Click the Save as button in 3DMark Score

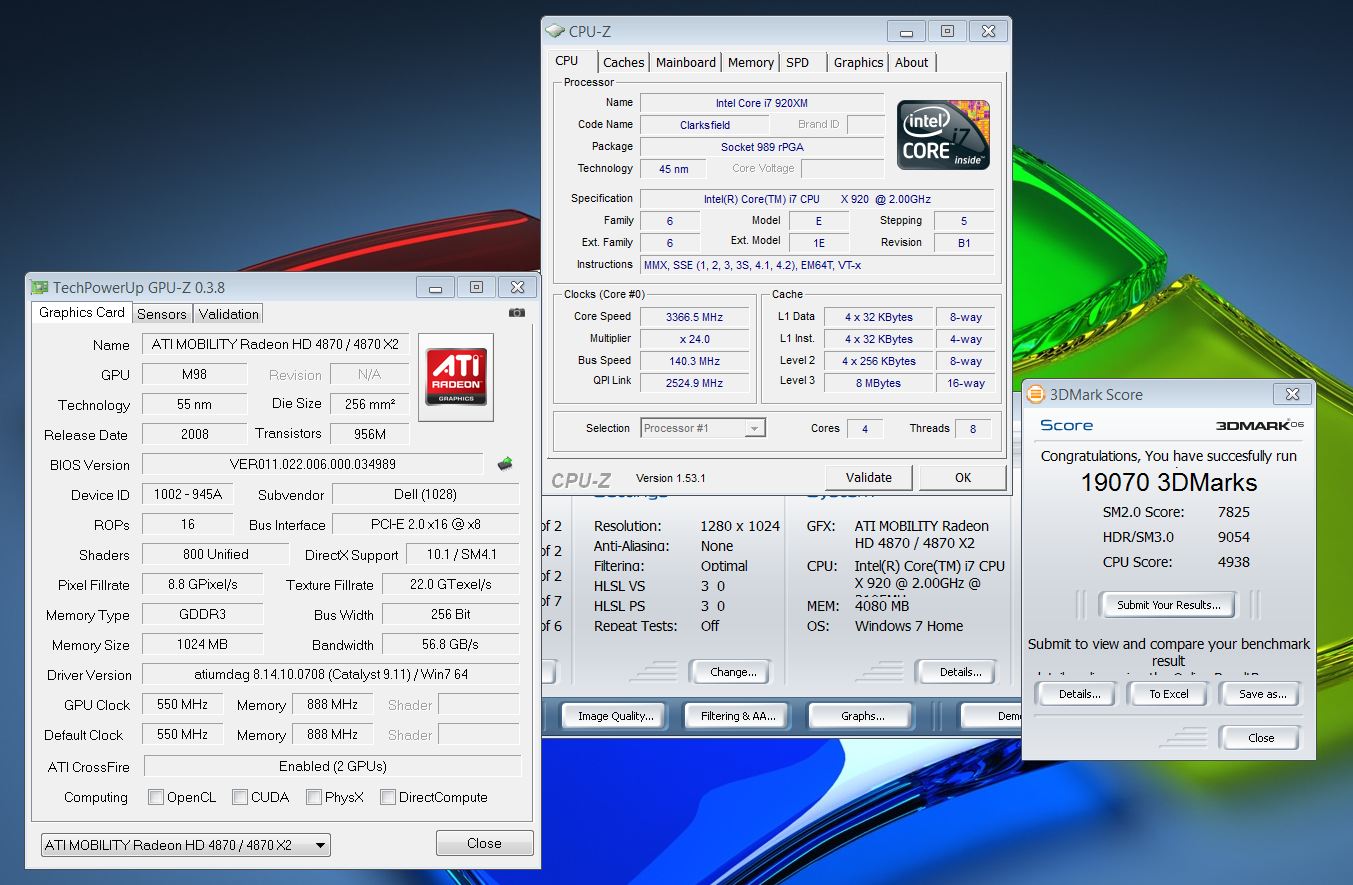(1262, 694)
